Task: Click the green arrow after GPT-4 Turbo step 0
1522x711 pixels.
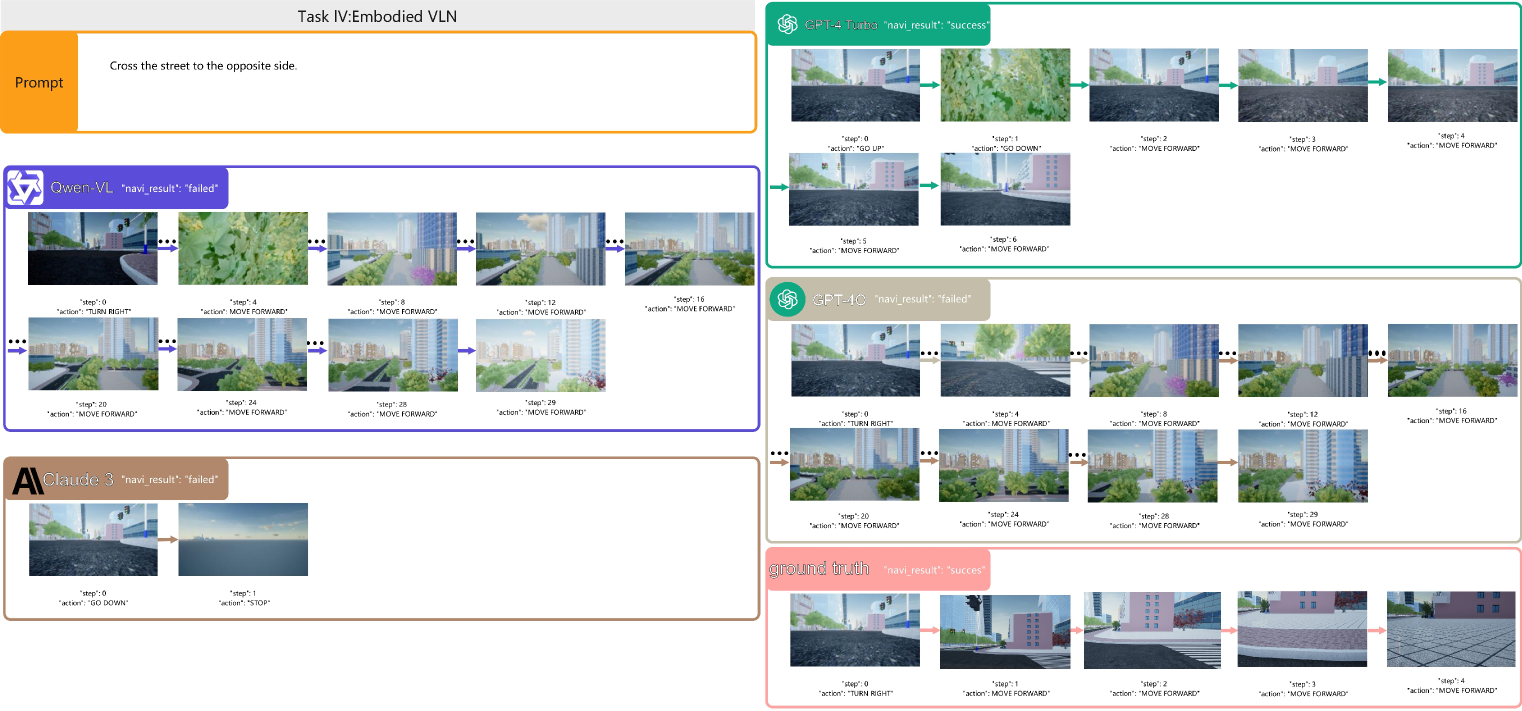Action: pos(930,86)
